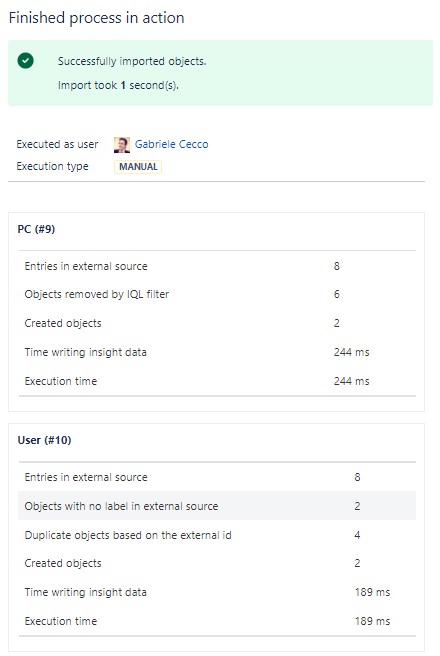Click the 'Created objects' row in PC section
440x656 pixels.
[217, 323]
